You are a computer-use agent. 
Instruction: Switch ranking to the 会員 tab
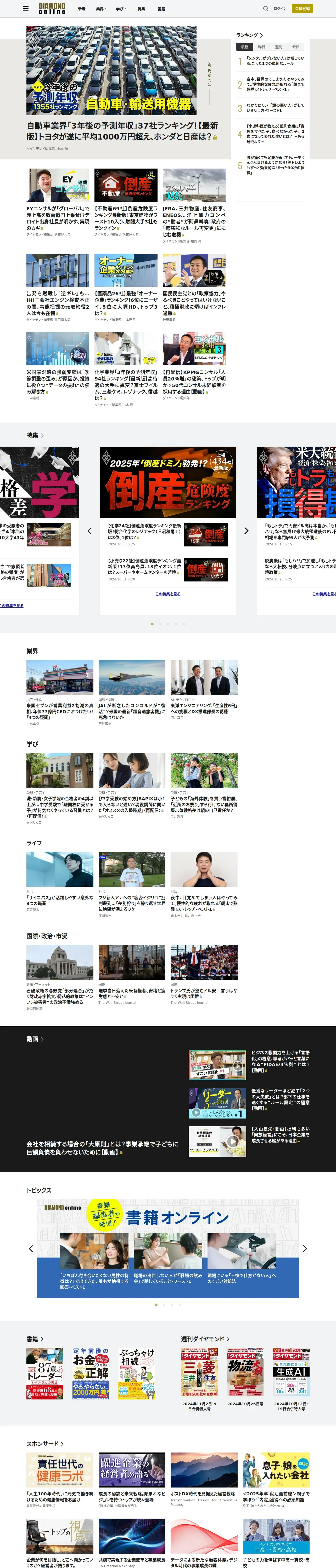coord(296,47)
